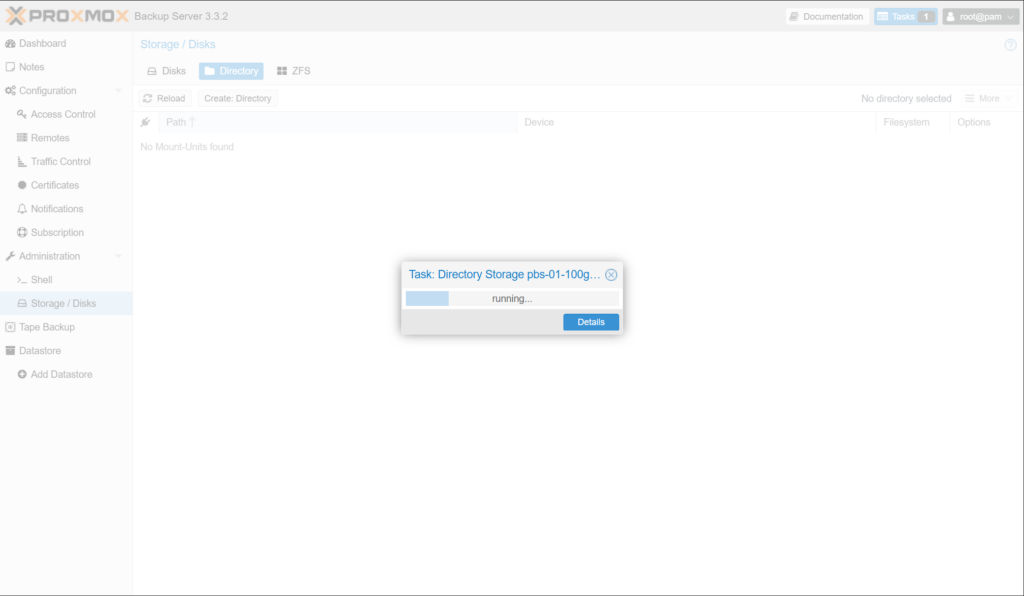The height and width of the screenshot is (596, 1024).
Task: Close the Directory Storage task dialog
Action: 611,275
